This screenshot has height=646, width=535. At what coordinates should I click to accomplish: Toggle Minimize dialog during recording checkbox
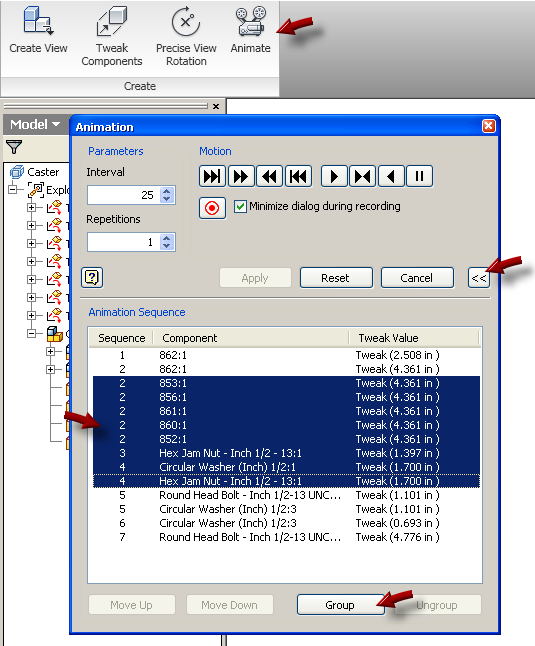click(x=240, y=206)
